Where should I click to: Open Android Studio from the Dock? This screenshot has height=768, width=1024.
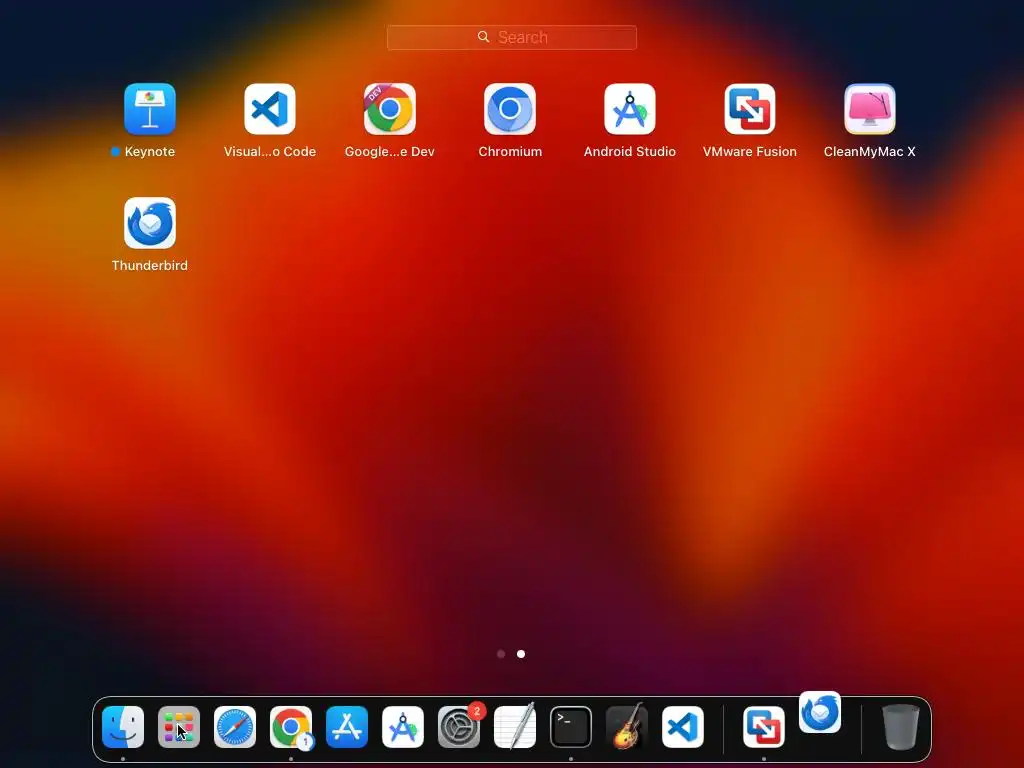coord(403,727)
